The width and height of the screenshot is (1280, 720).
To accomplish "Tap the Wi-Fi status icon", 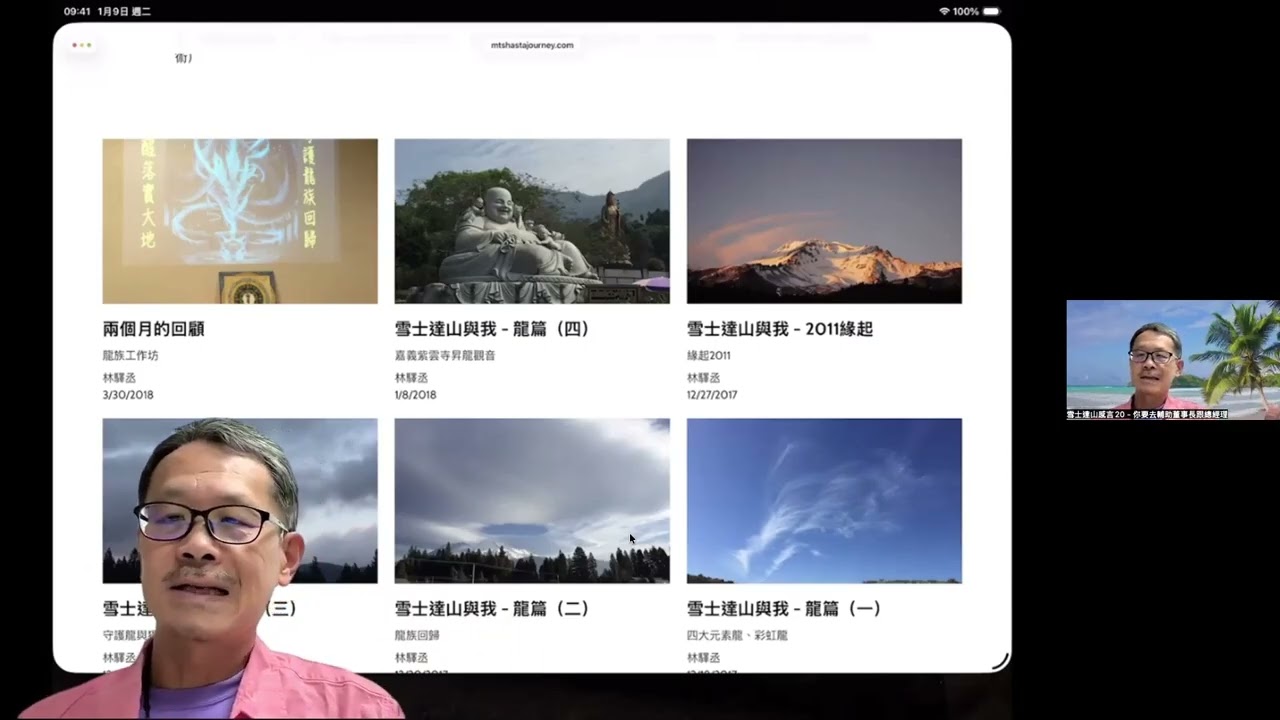I will point(944,11).
